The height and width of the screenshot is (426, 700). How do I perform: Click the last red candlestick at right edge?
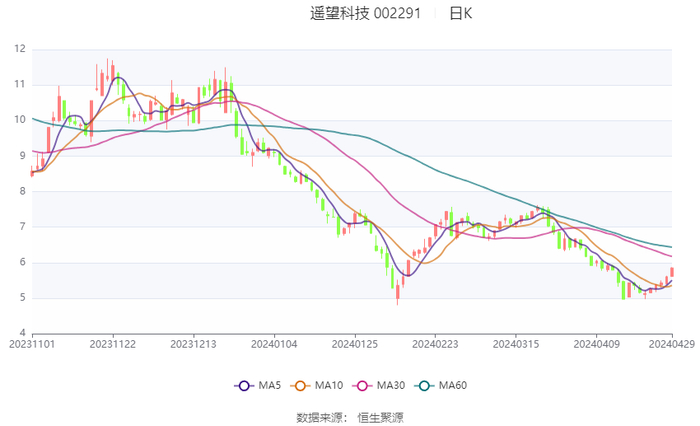pyautogui.click(x=673, y=272)
